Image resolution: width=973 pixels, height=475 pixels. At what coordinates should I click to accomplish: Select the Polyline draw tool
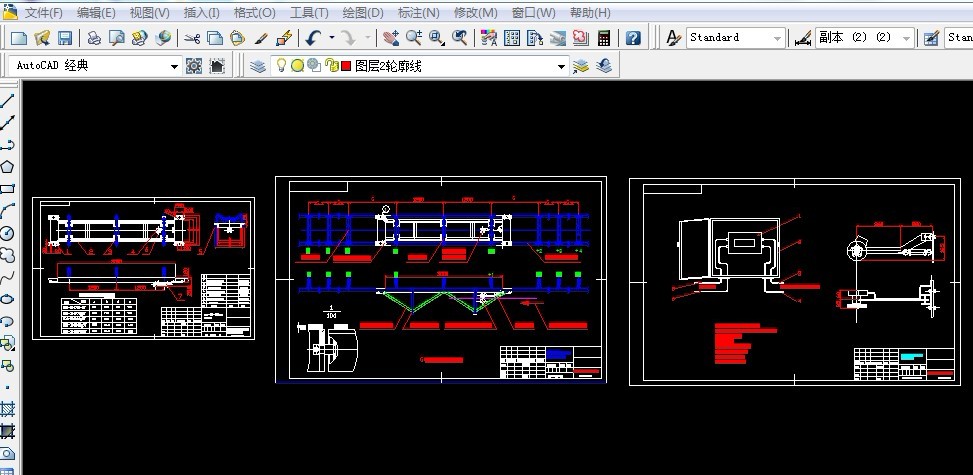tap(7, 145)
